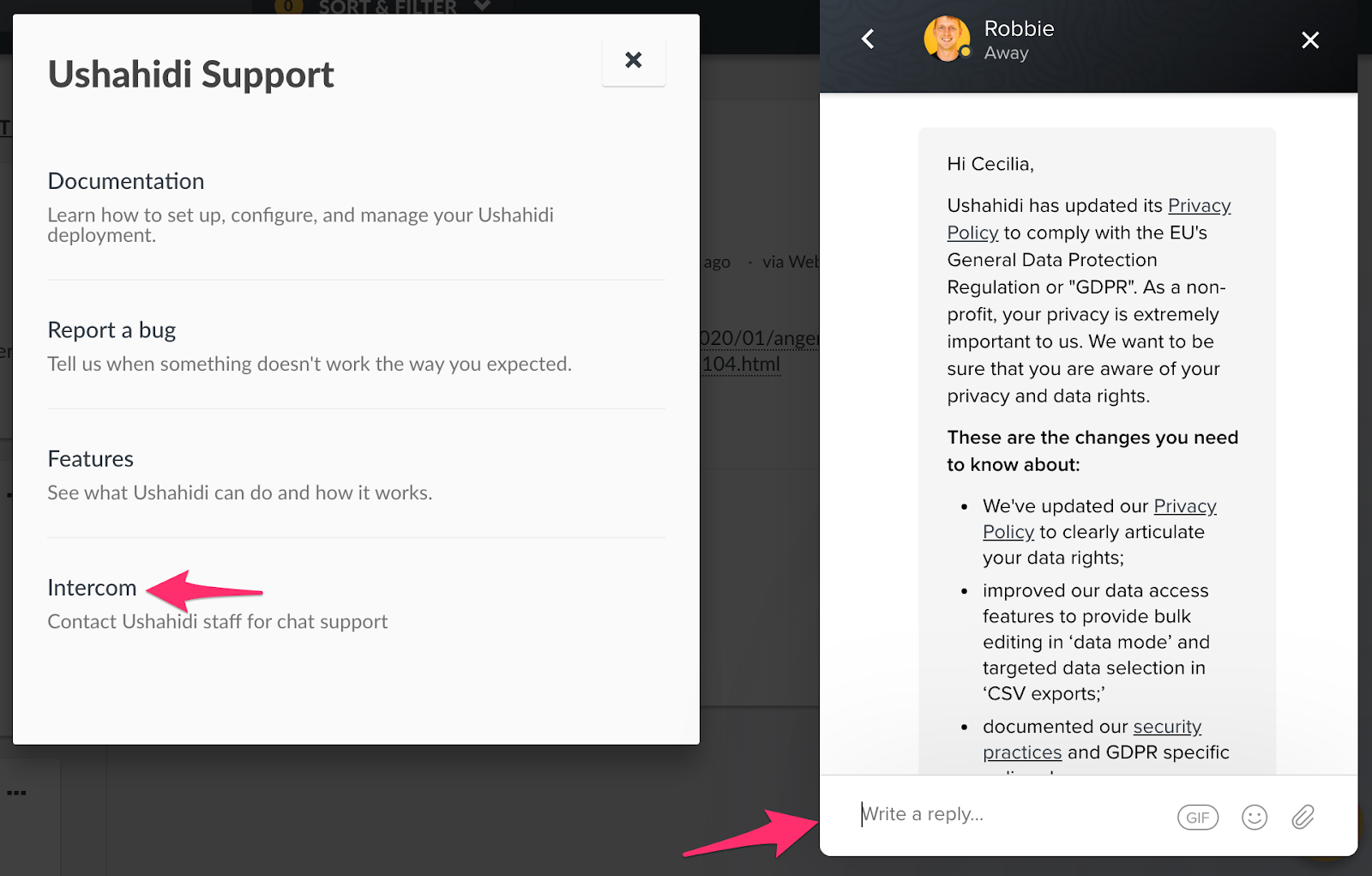Close the Robbie chat panel
Screen dimensions: 1372x876
tap(1309, 39)
